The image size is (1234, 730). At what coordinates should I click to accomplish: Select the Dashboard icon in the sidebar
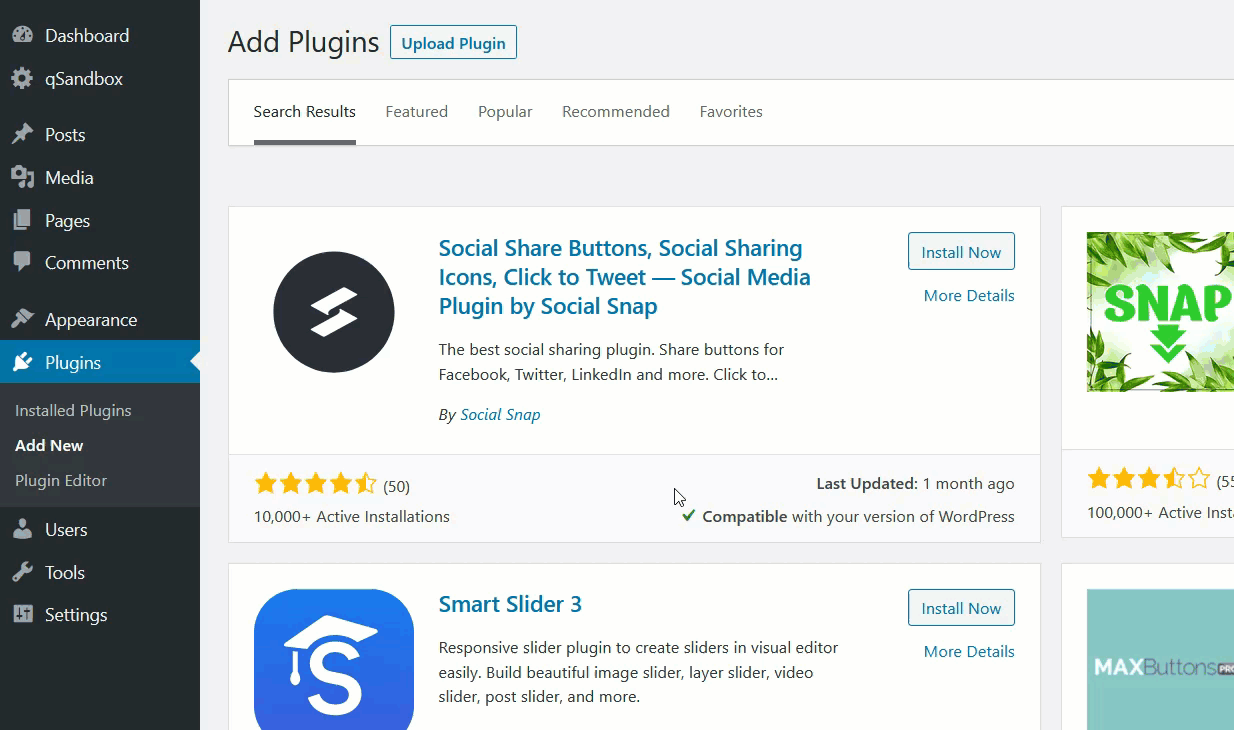pyautogui.click(x=24, y=35)
